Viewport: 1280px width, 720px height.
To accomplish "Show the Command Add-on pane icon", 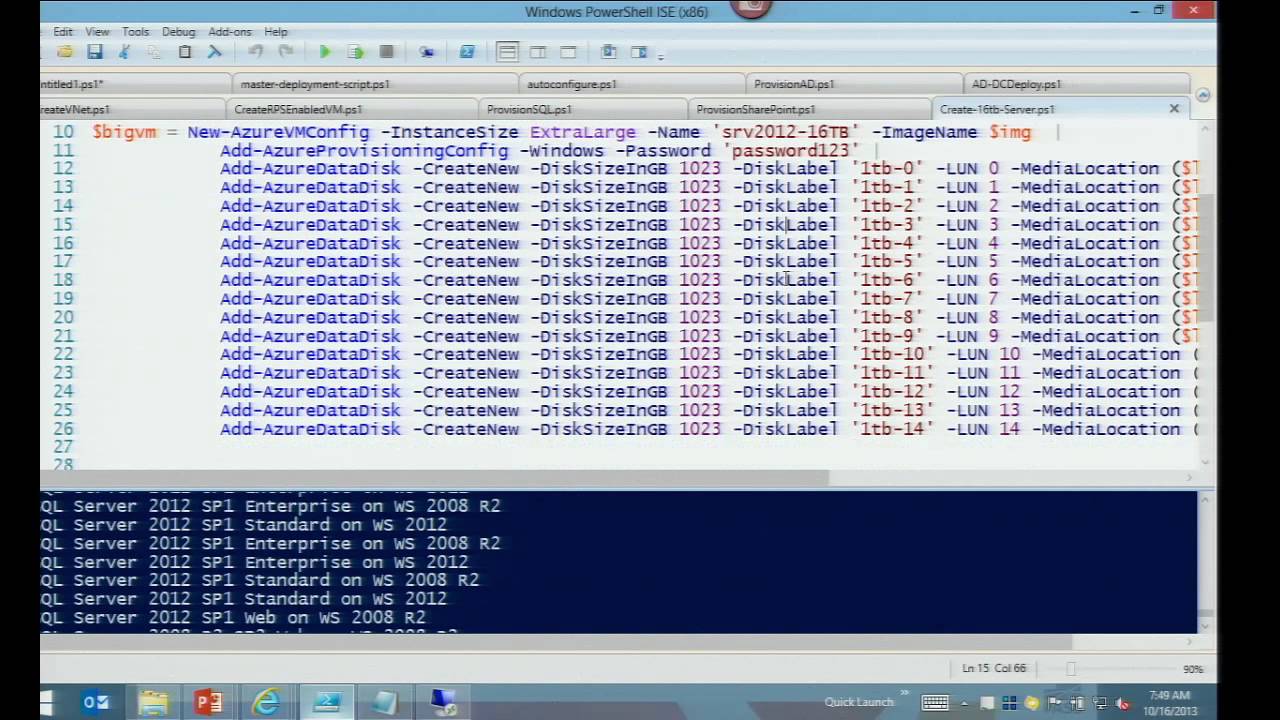I will [x=639, y=52].
